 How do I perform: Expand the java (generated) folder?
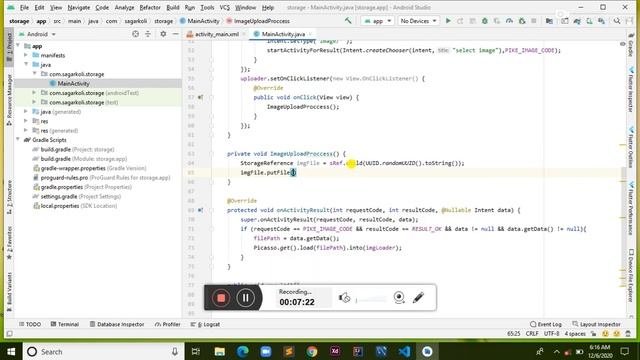pos(26,111)
